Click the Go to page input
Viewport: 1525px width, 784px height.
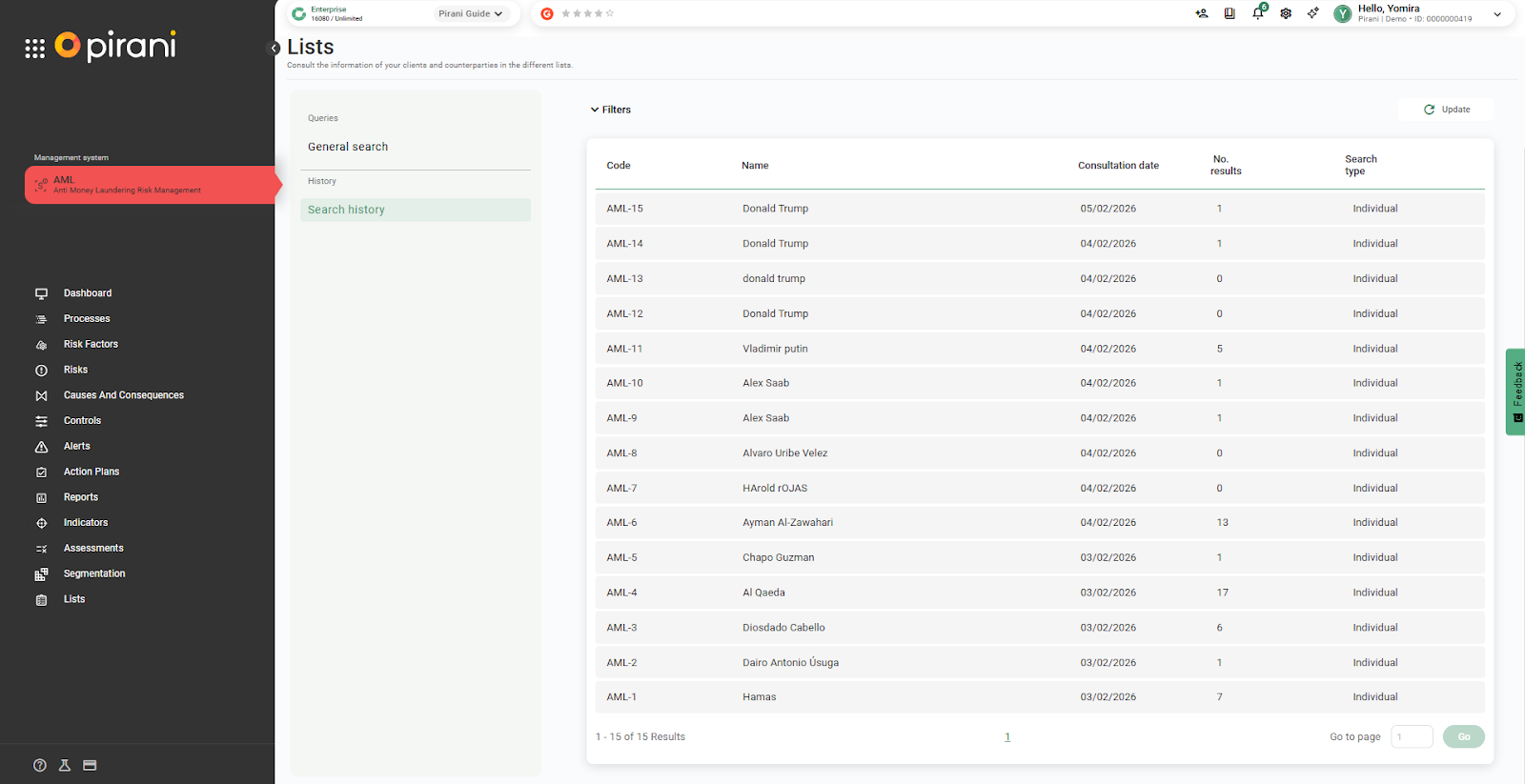[1412, 736]
